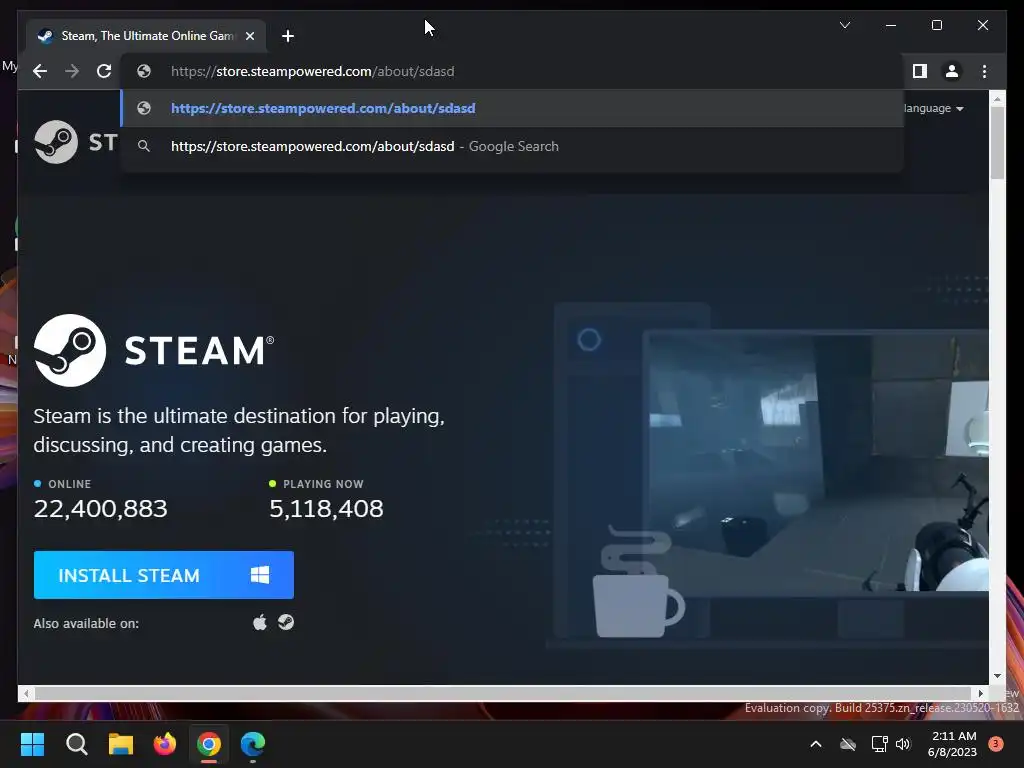
Task: Open the language dropdown on Steam
Action: click(935, 108)
